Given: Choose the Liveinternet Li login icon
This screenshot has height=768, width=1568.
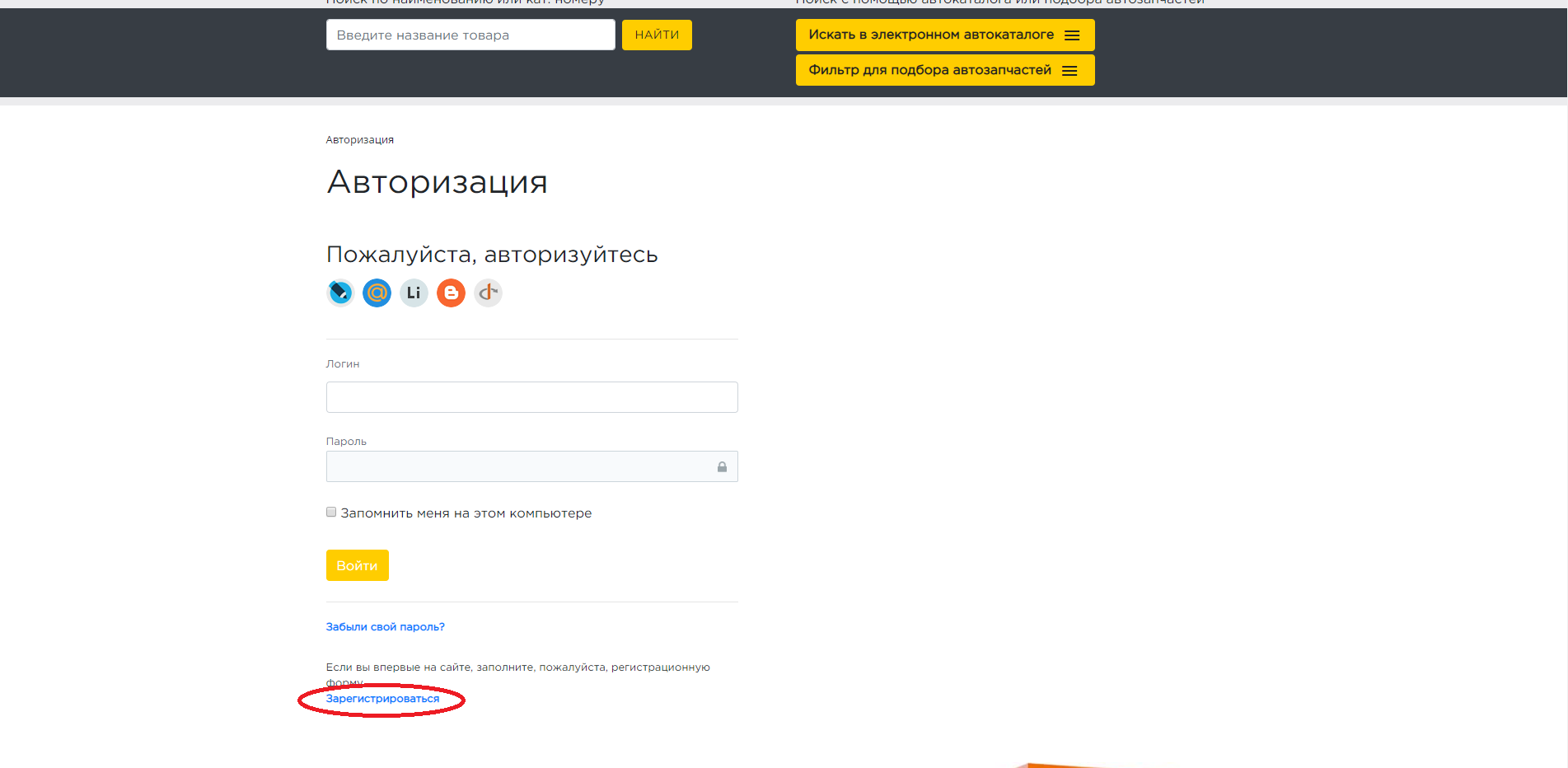Looking at the screenshot, I should (x=414, y=293).
